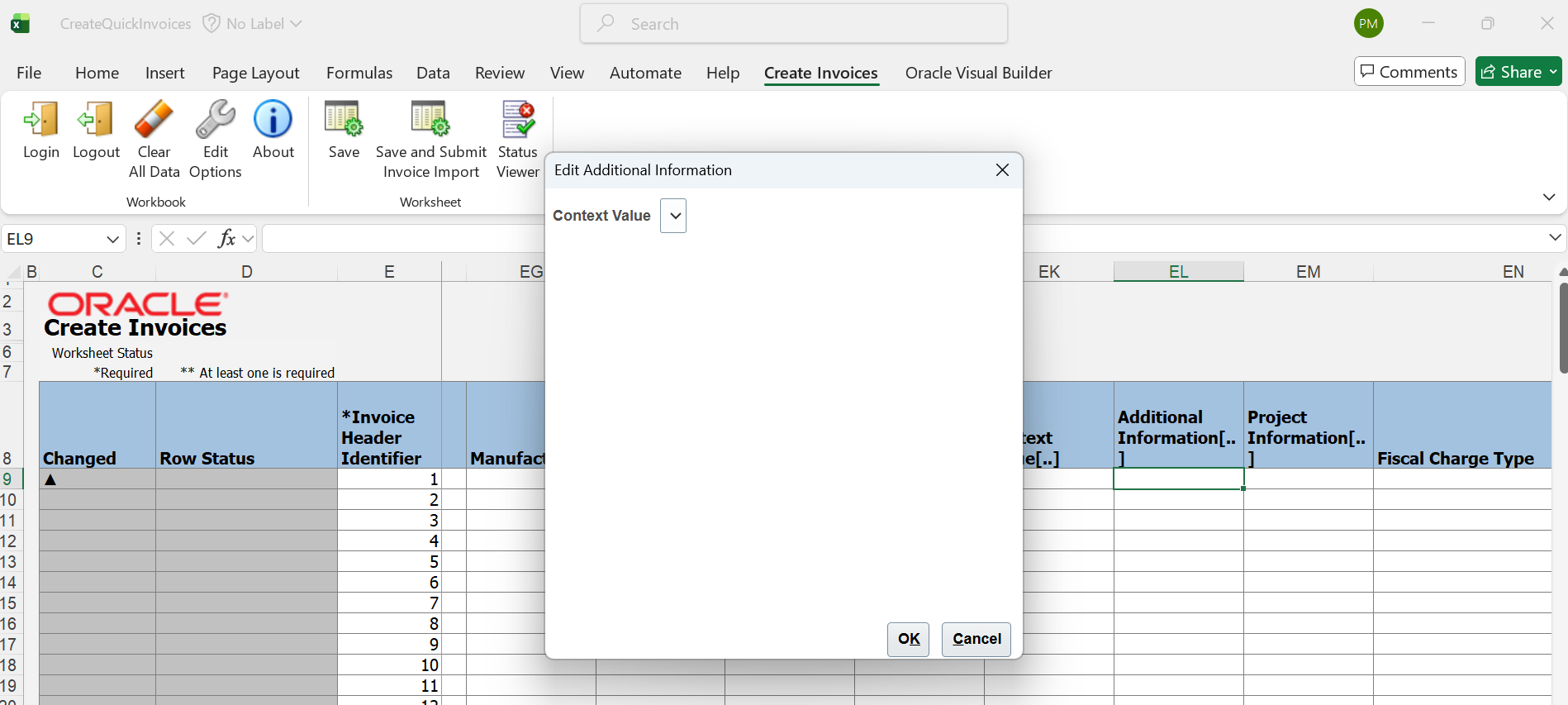Select column header D

point(246,272)
